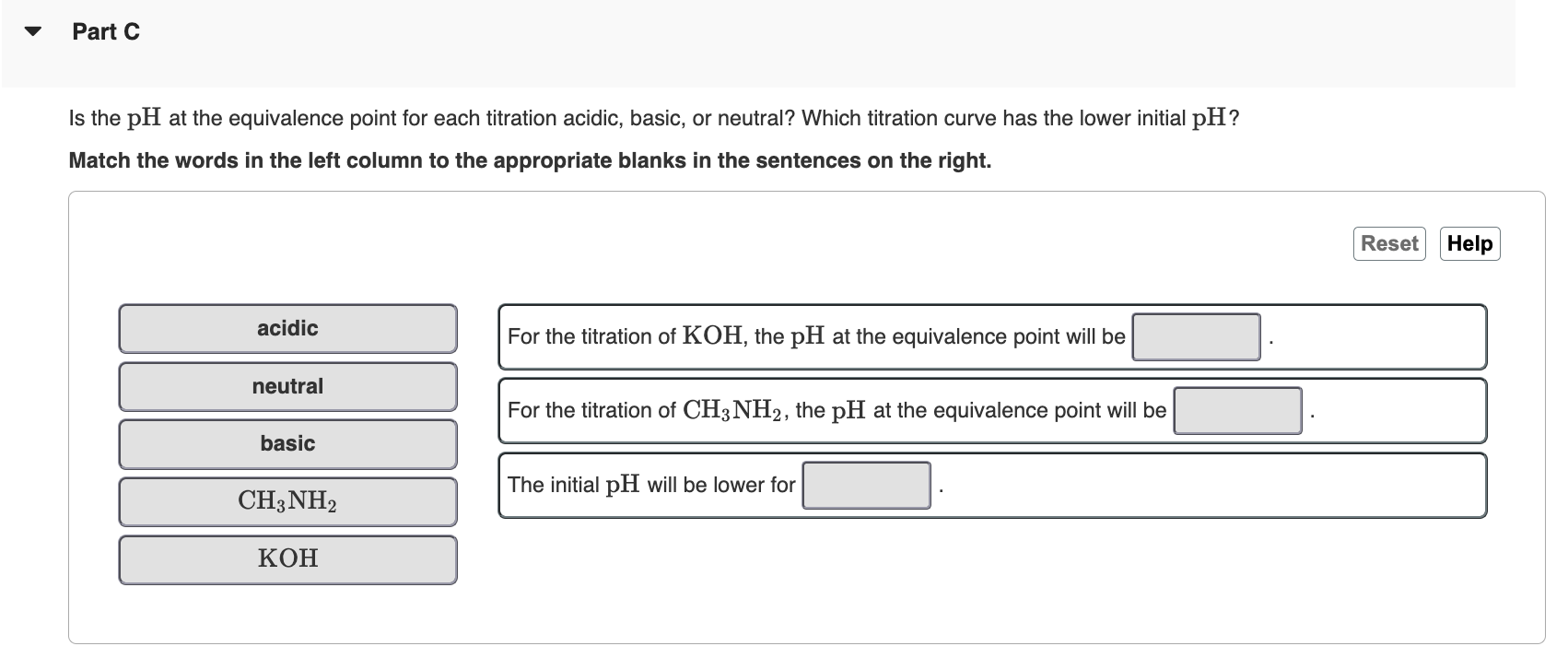Select the "acidic" answer tile

tap(287, 328)
